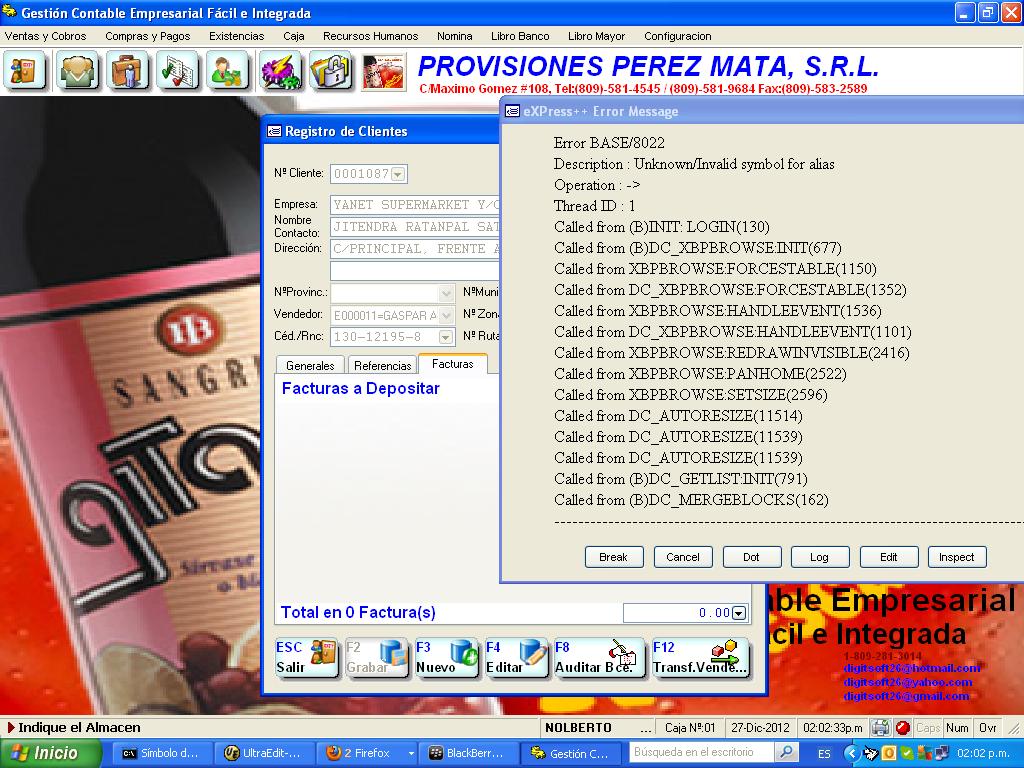Click the red prohibition icon near Caps indicator
This screenshot has height=768, width=1024.
click(x=903, y=728)
